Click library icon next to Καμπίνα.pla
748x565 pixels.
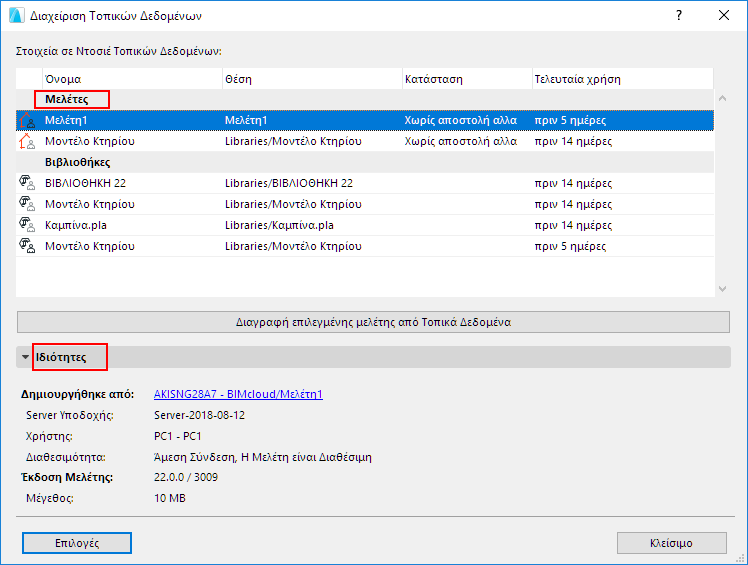[27, 225]
